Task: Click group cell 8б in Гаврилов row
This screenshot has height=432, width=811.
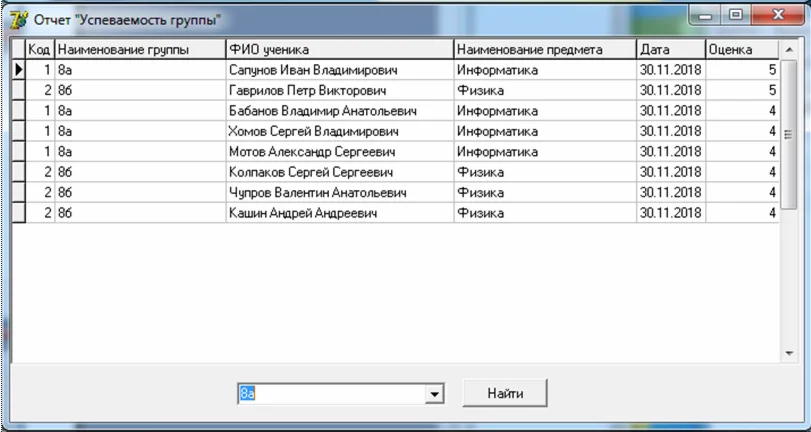Action: pyautogui.click(x=140, y=91)
